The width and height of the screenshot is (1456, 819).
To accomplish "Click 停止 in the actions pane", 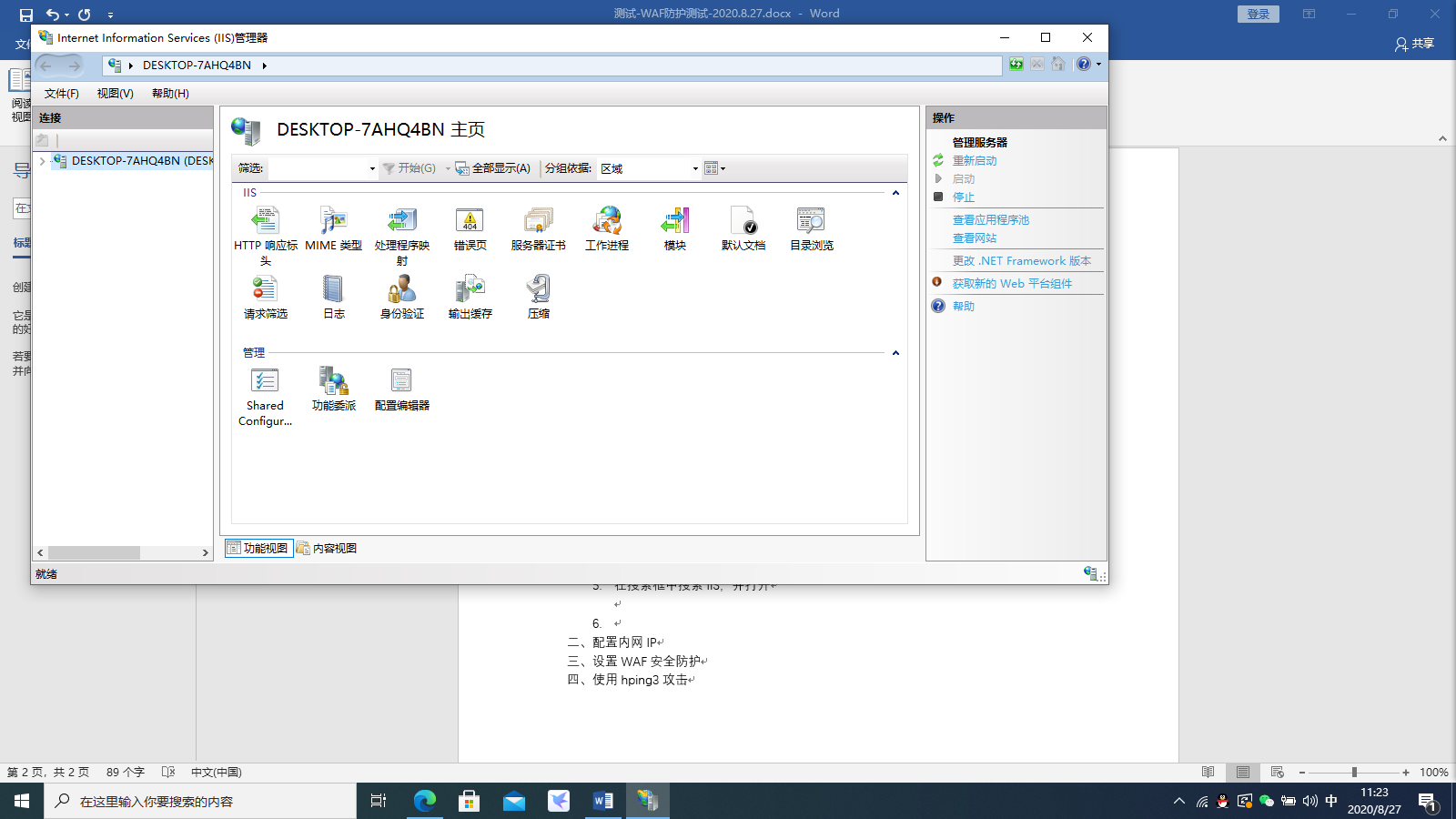I will [964, 197].
